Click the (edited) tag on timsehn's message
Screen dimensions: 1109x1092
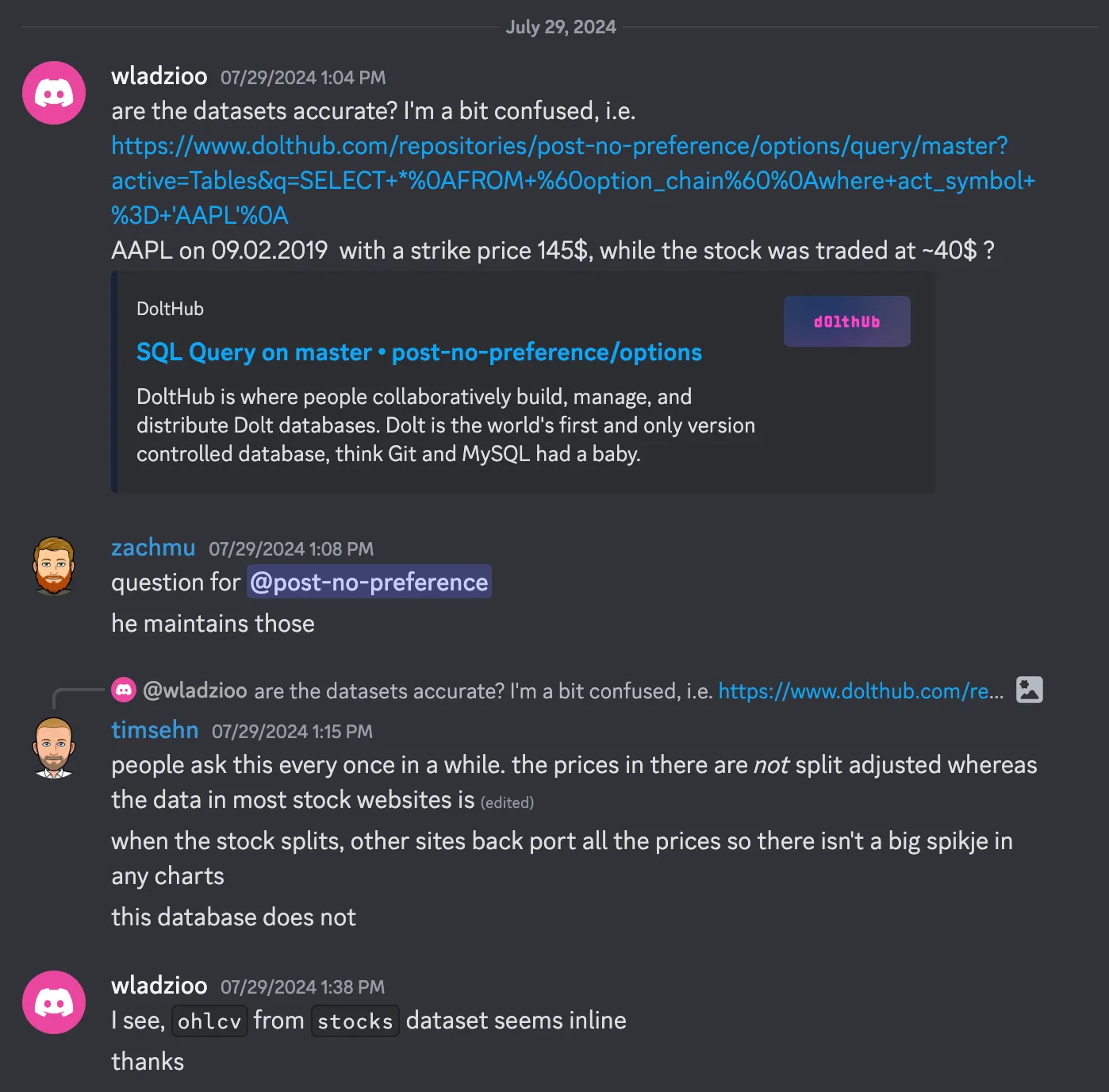pos(508,802)
